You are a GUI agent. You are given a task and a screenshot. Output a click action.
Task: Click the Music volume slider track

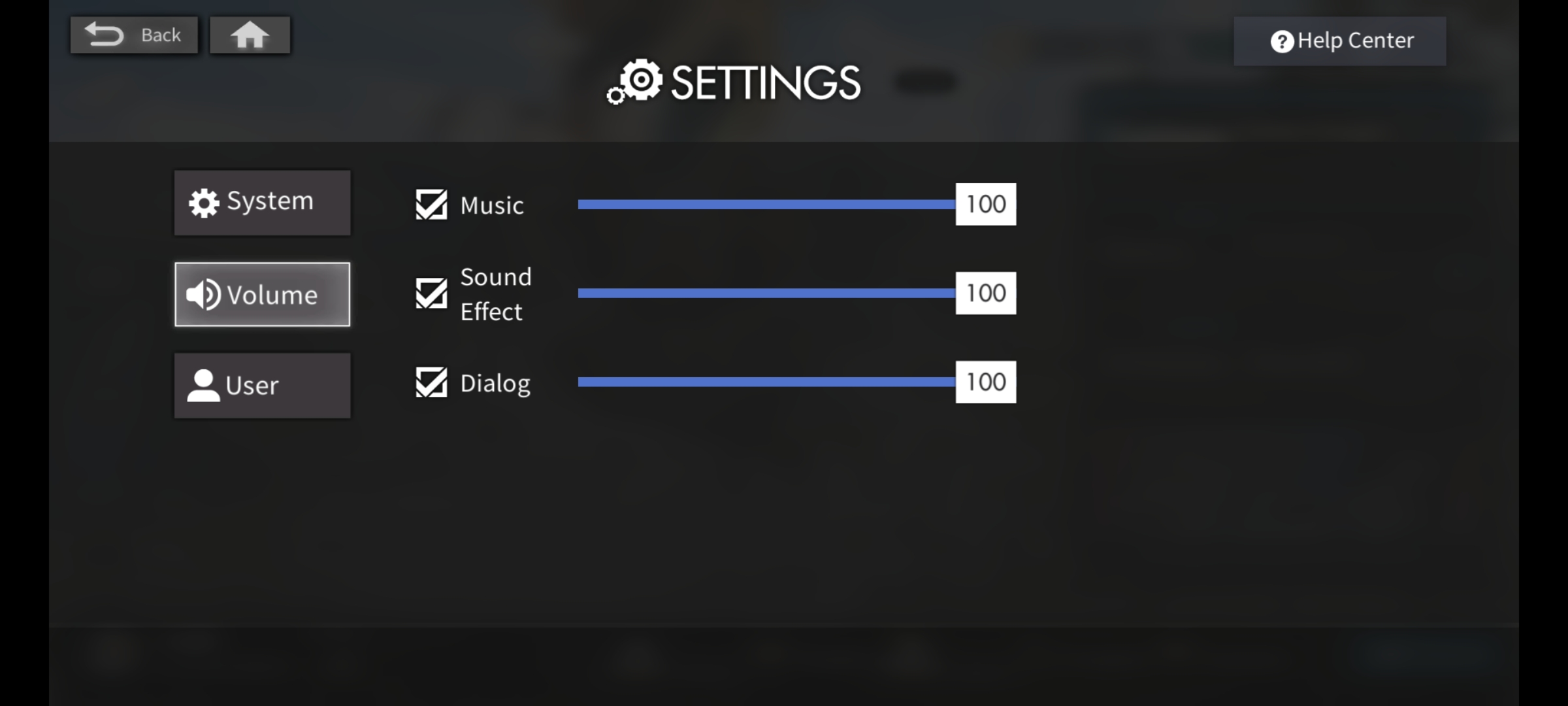(x=766, y=205)
